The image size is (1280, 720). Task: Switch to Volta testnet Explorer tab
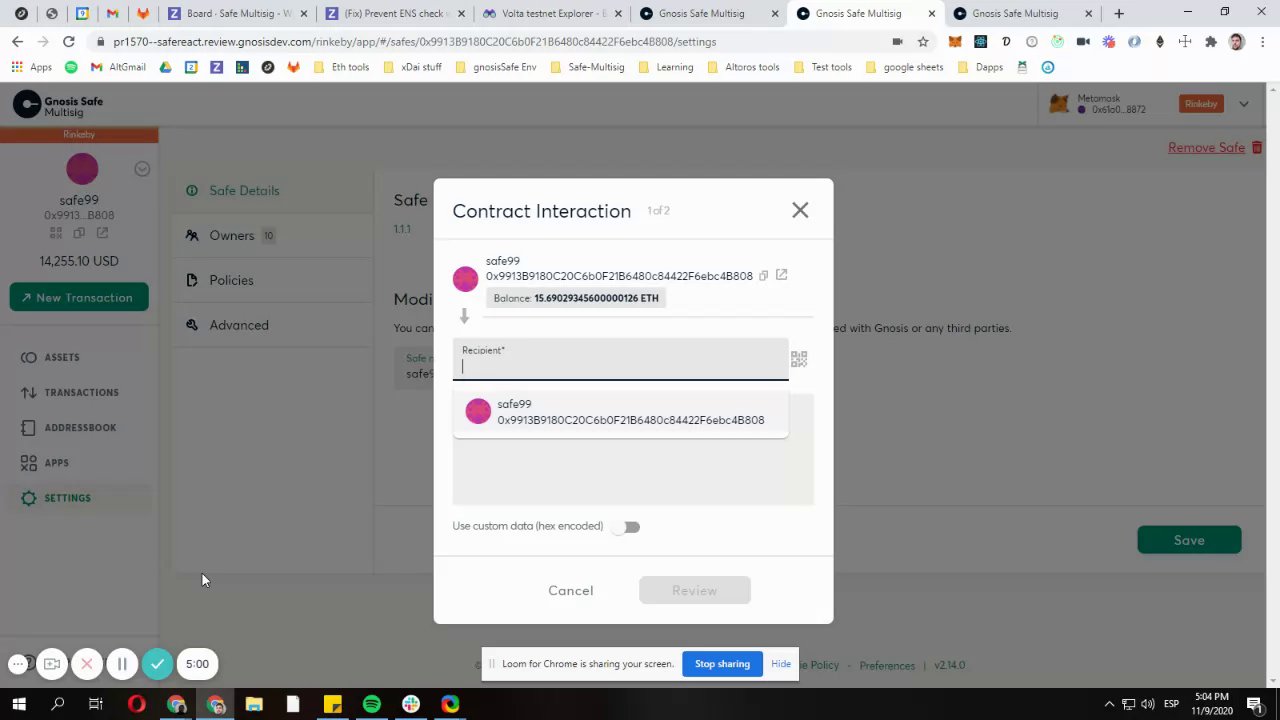pos(552,14)
